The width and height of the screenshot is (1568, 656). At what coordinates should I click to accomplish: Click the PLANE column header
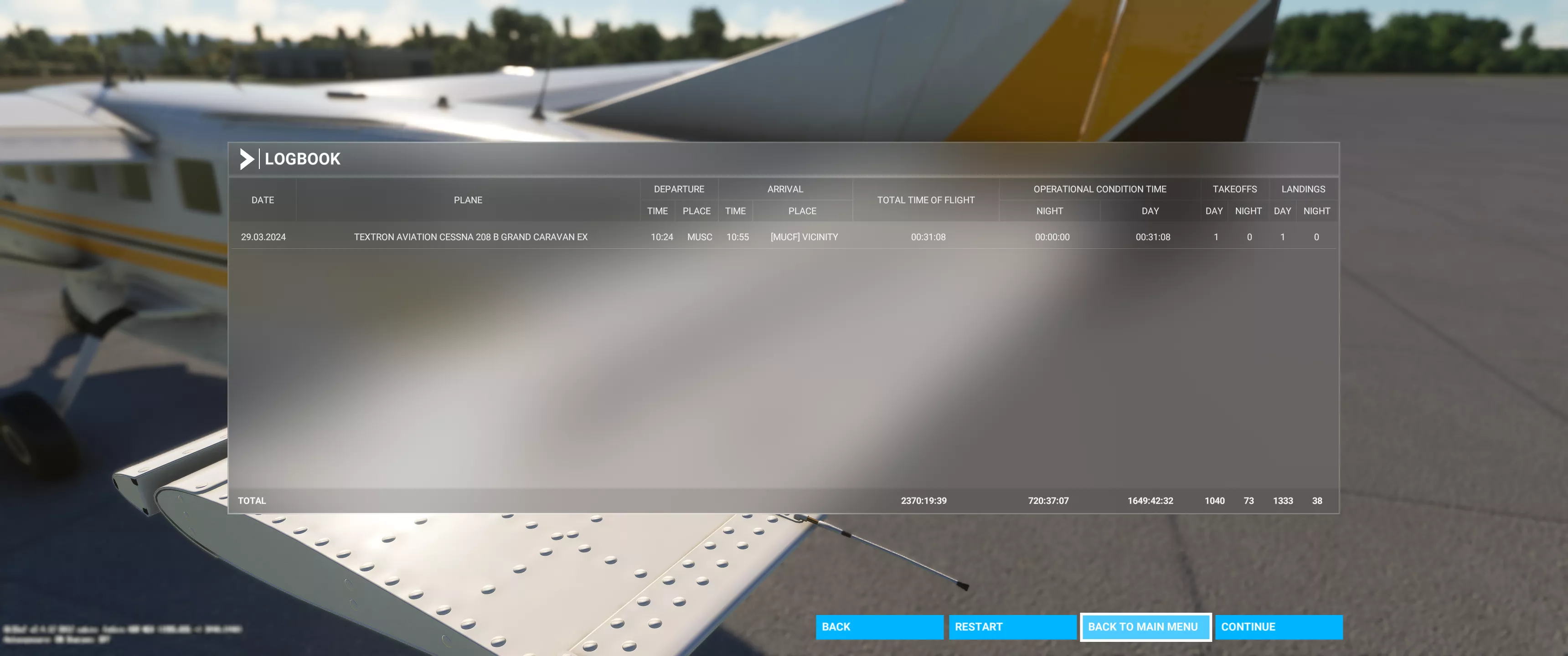pyautogui.click(x=468, y=200)
